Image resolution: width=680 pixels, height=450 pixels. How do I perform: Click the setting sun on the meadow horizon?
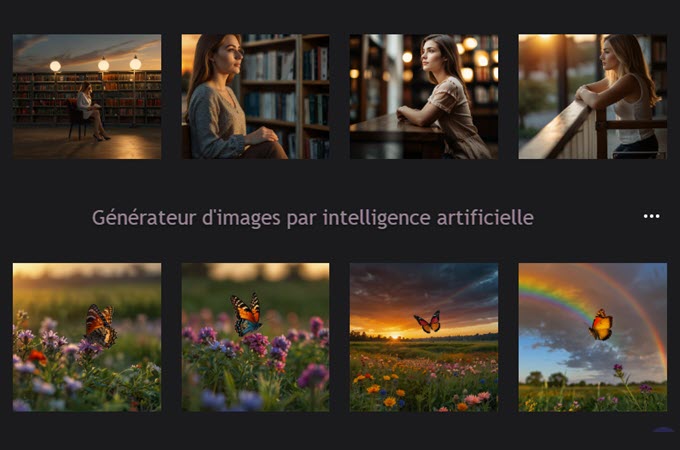click(394, 335)
